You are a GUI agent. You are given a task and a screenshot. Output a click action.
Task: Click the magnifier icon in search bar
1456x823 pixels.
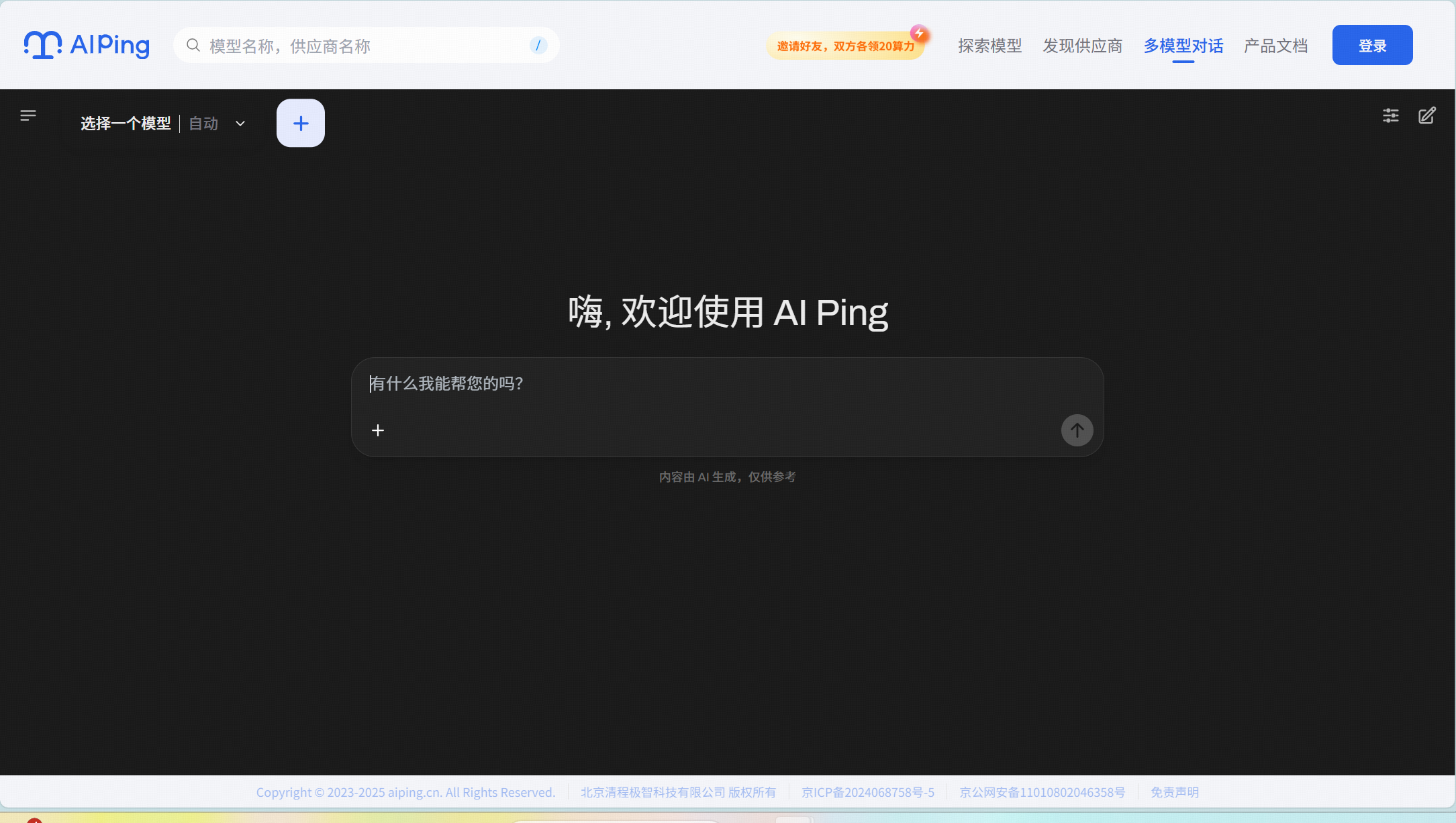click(x=193, y=45)
